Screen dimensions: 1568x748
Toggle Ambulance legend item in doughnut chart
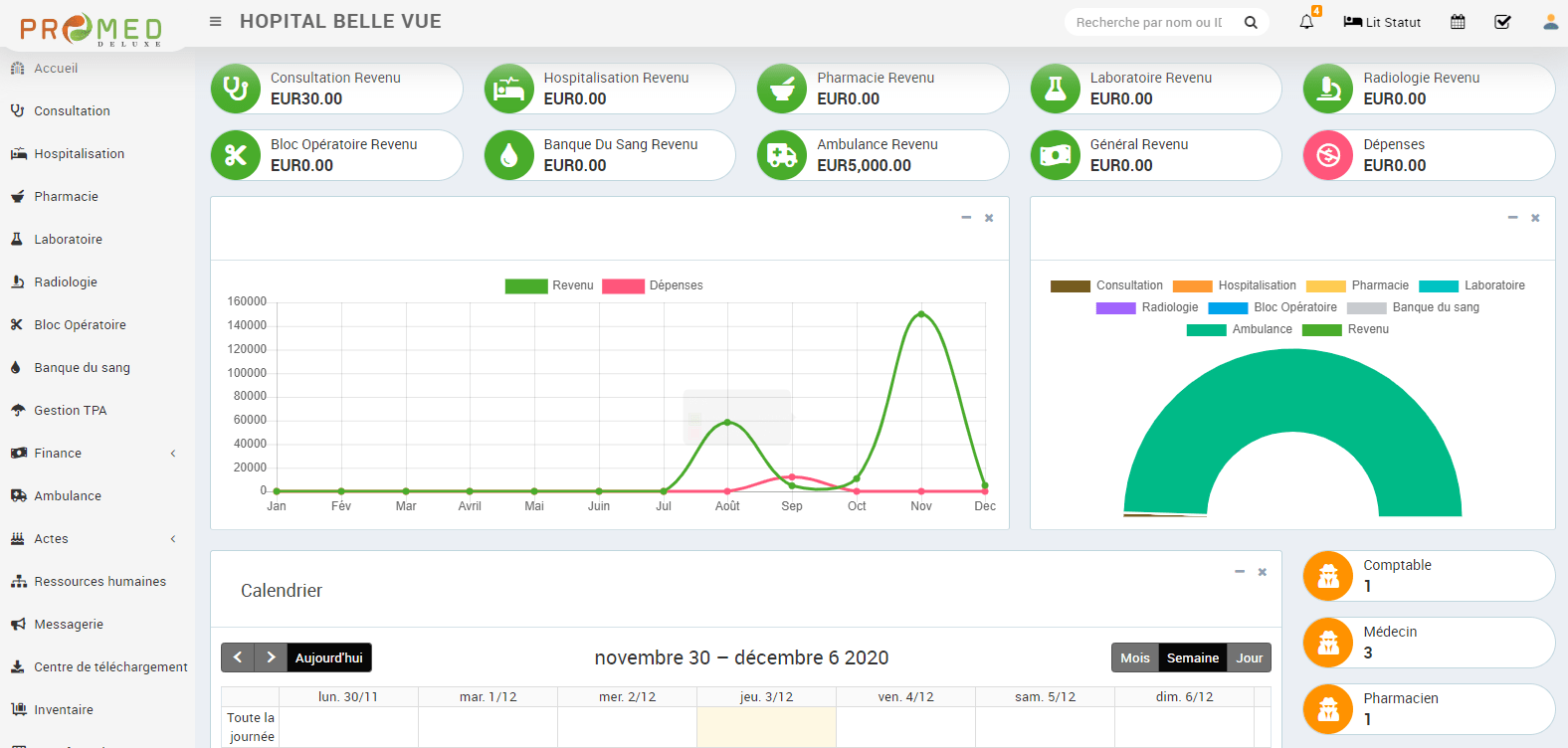[x=1240, y=329]
